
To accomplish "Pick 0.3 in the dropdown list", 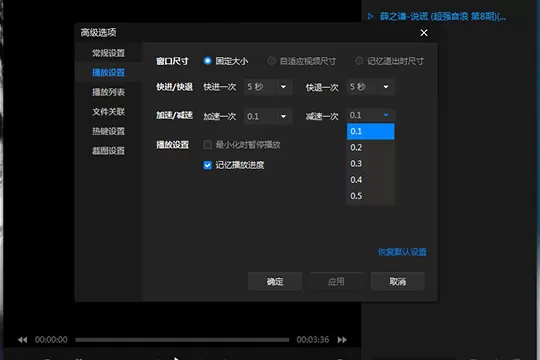I will (x=371, y=164).
